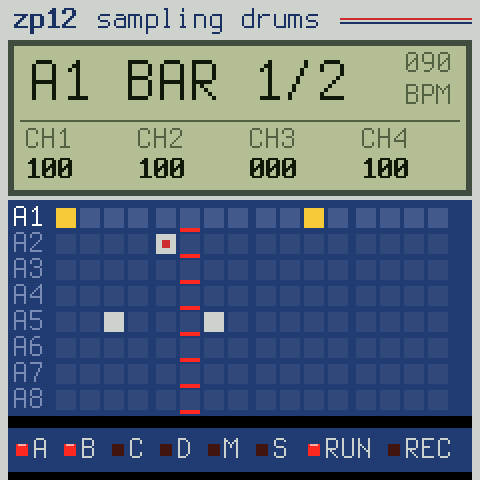Select the A4 pattern row label

[28, 295]
